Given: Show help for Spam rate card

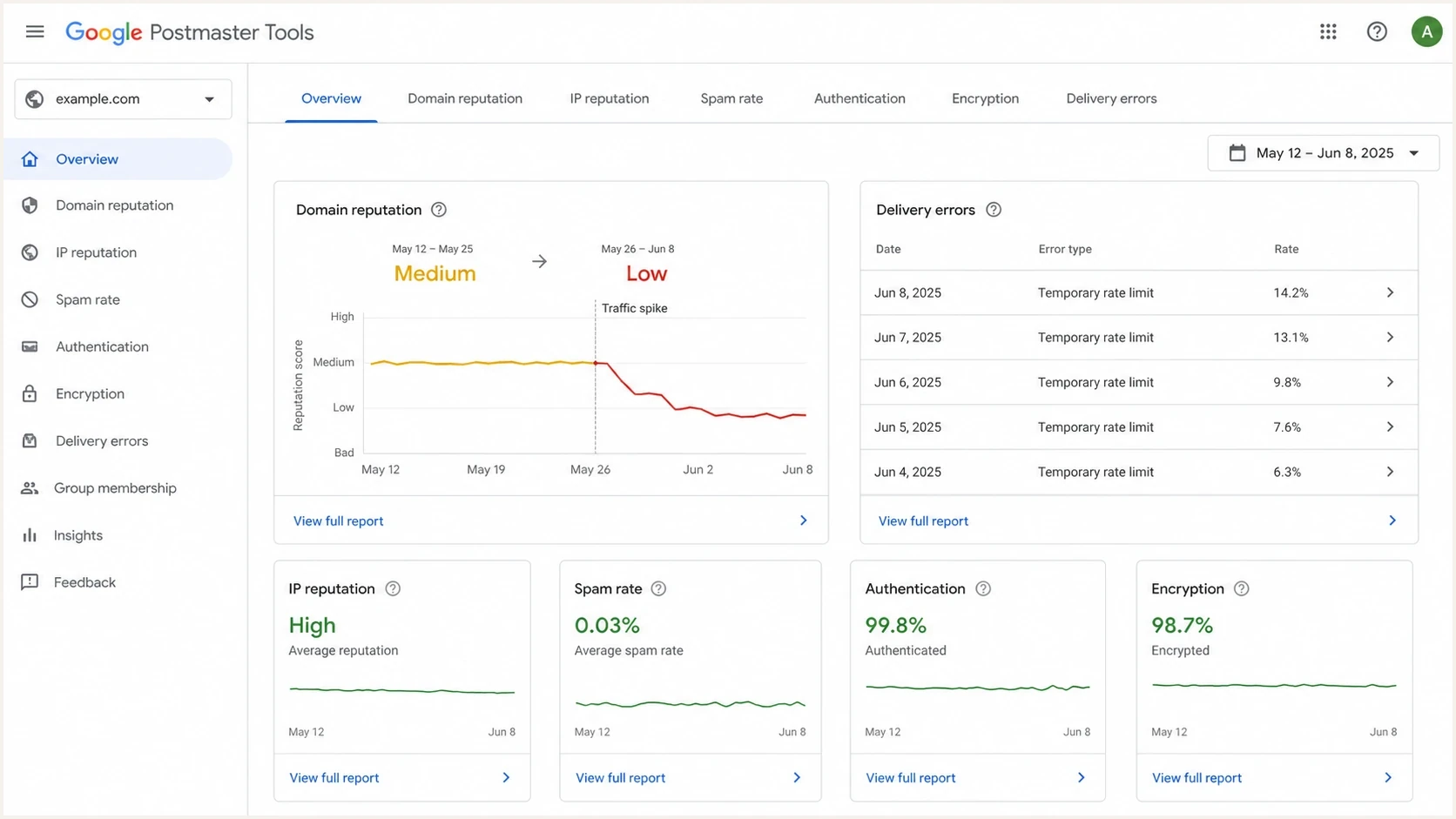Looking at the screenshot, I should [658, 588].
